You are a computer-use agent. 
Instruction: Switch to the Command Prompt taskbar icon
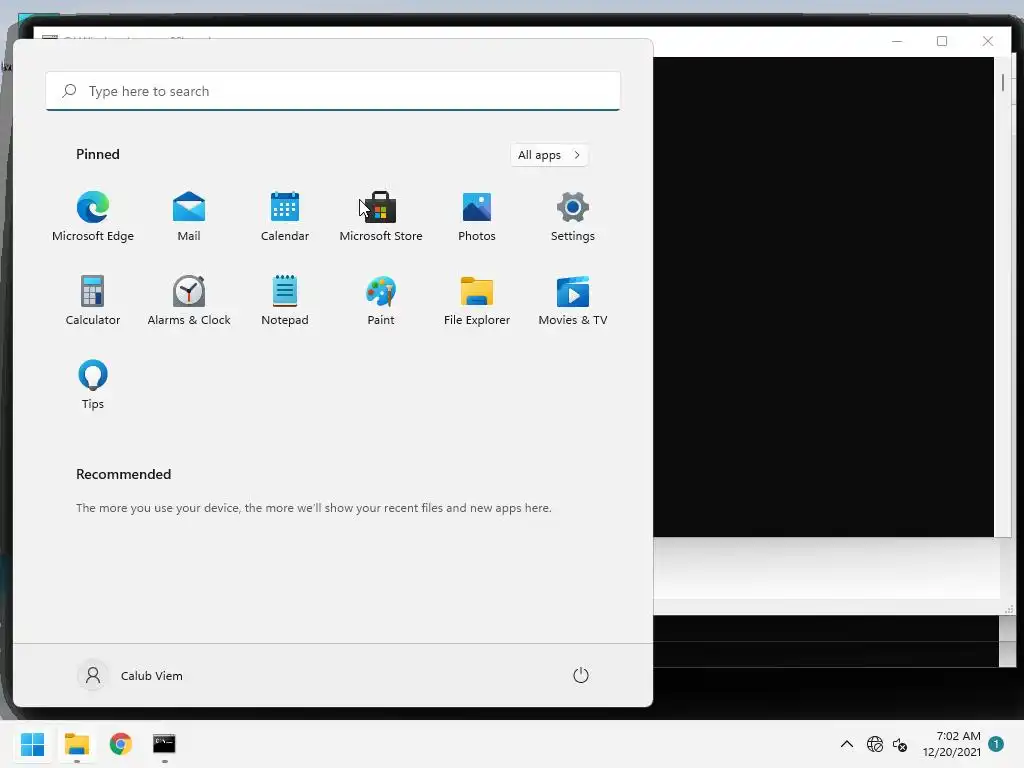pos(164,744)
